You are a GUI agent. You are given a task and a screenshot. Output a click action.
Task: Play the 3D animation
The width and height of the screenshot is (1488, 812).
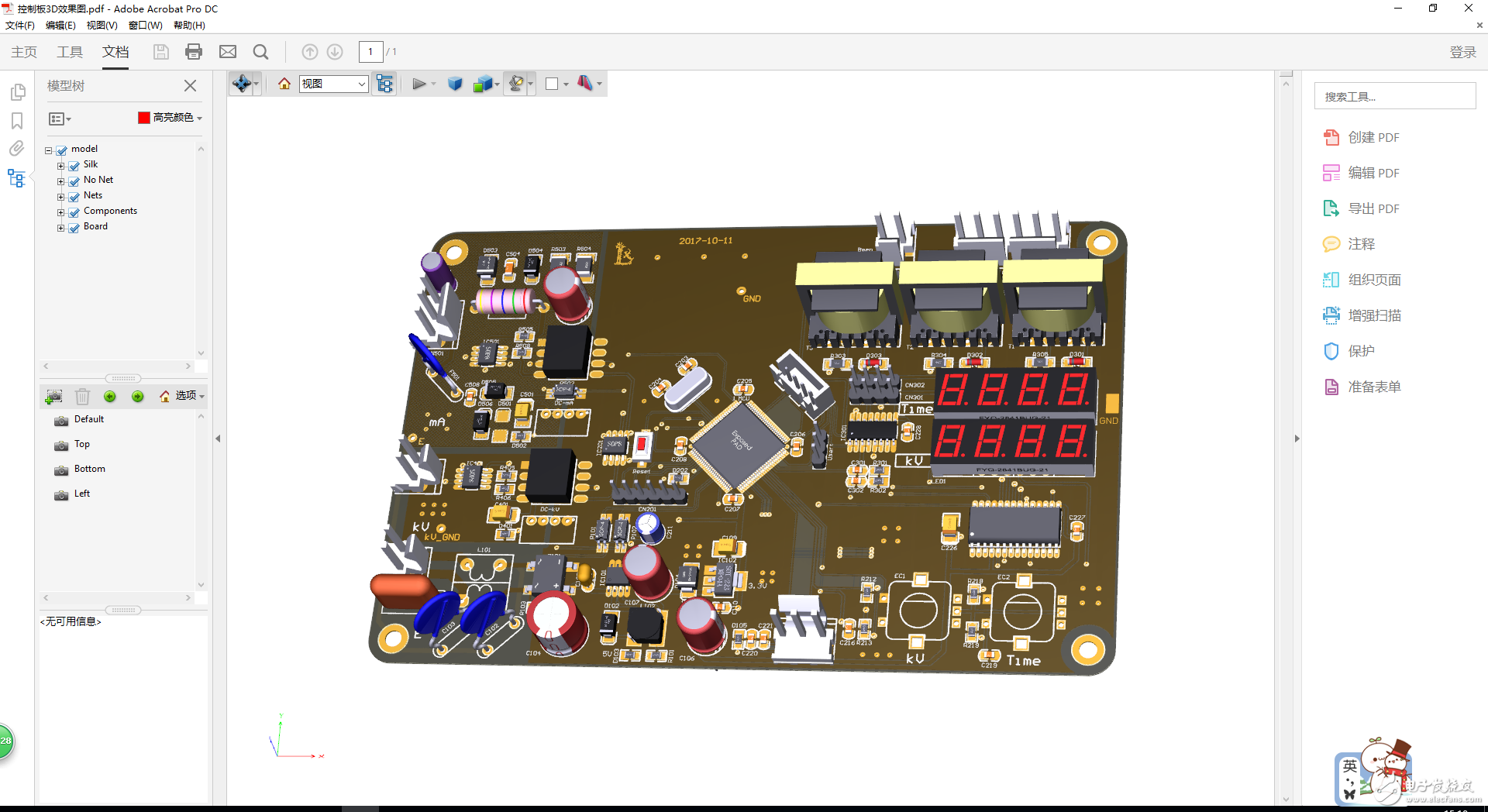point(417,83)
